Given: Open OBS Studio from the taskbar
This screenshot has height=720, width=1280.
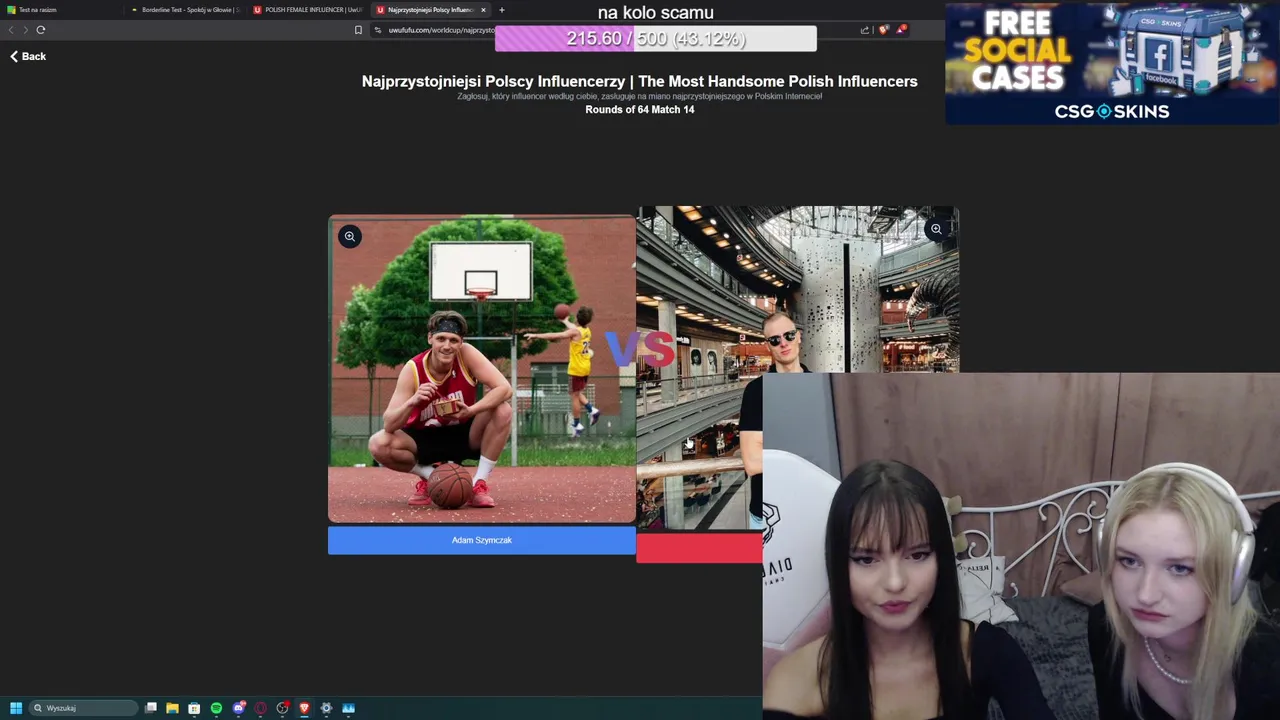Looking at the screenshot, I should tap(282, 708).
